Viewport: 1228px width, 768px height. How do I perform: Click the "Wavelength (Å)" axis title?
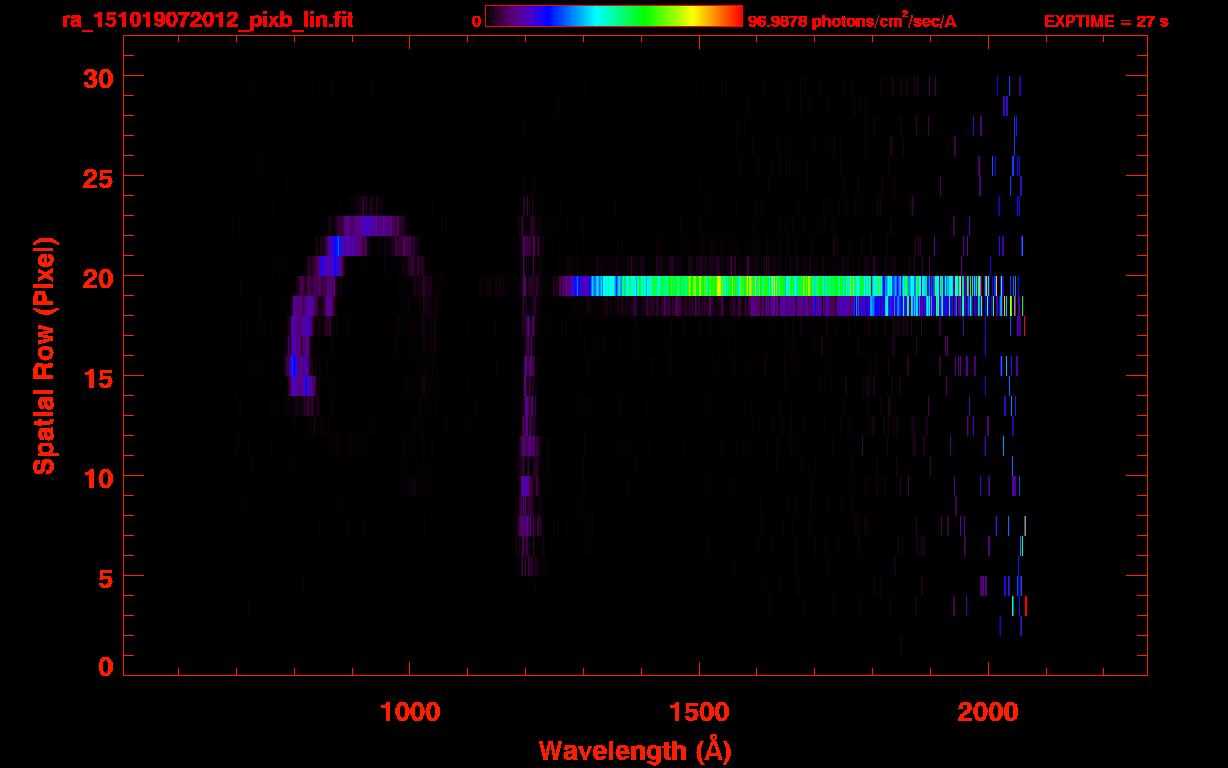(x=637, y=751)
